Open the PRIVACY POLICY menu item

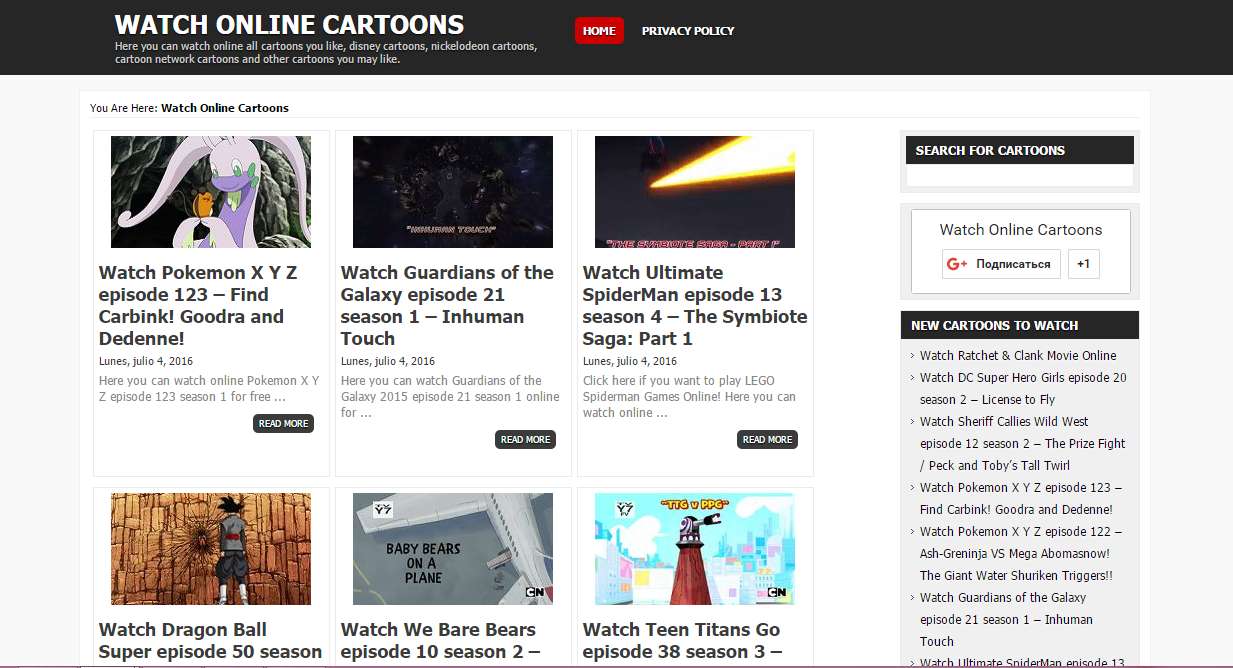coord(688,31)
